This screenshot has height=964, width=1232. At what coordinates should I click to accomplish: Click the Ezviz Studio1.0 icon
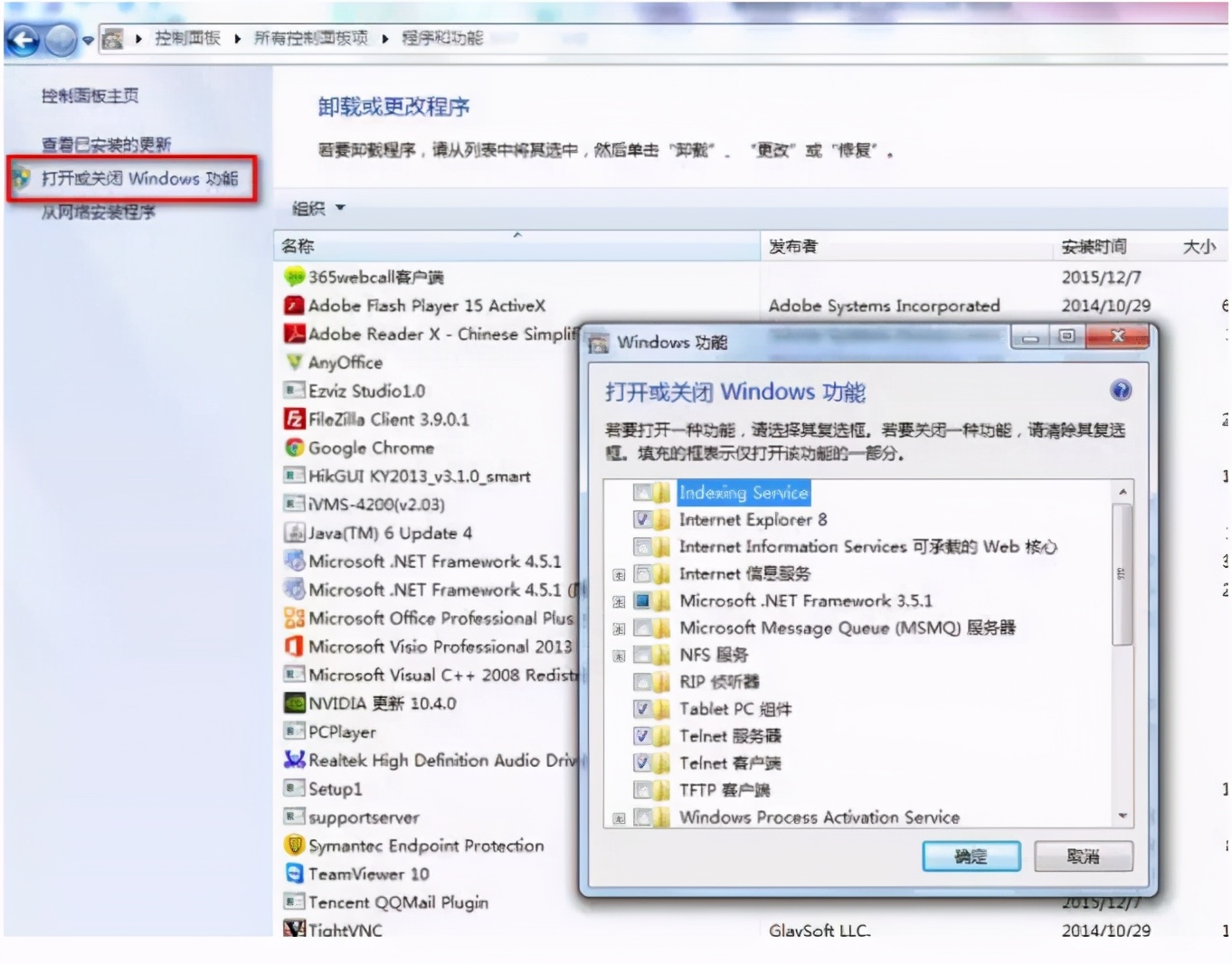[x=294, y=391]
